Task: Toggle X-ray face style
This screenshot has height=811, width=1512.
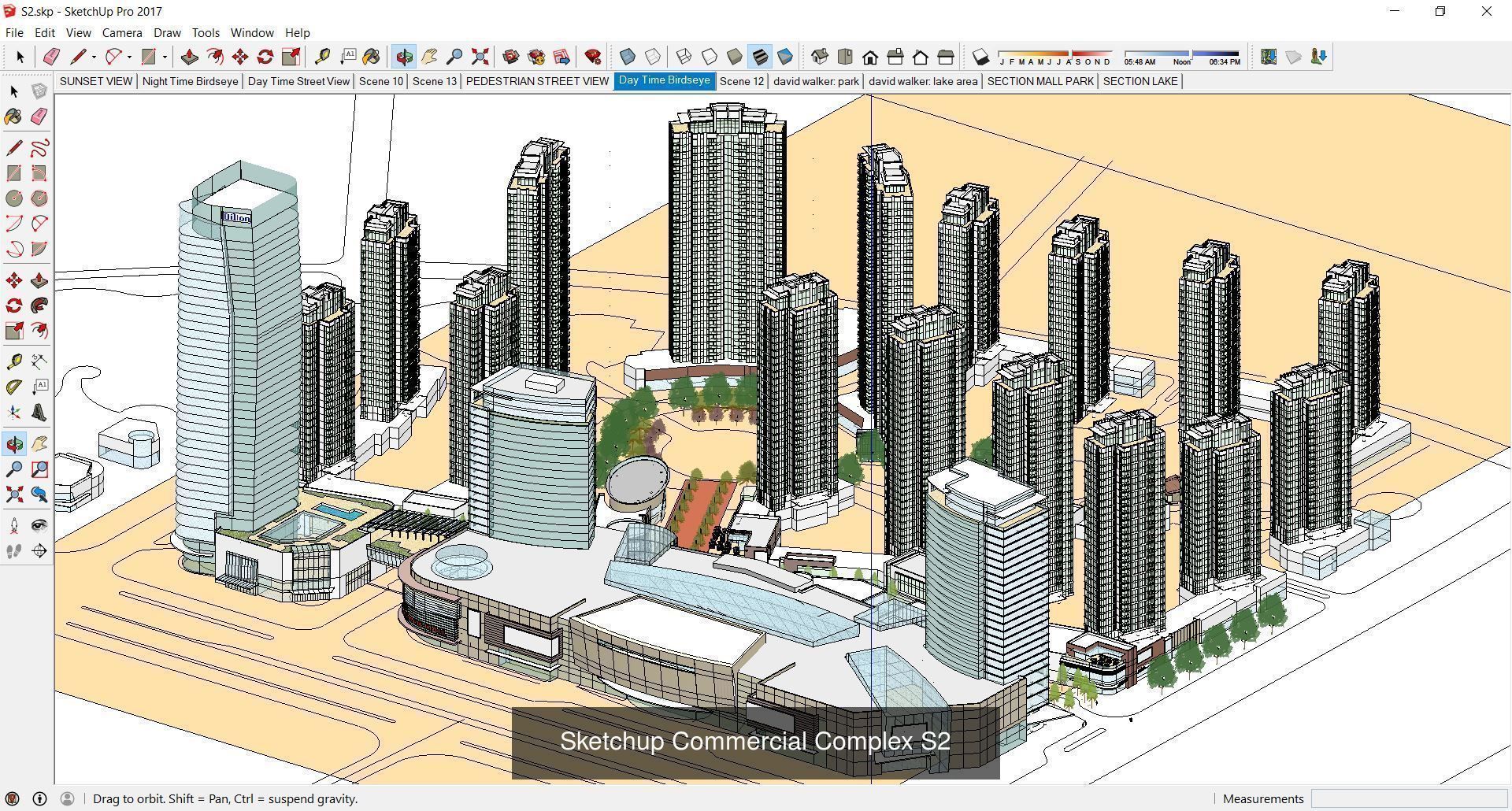Action: click(628, 57)
